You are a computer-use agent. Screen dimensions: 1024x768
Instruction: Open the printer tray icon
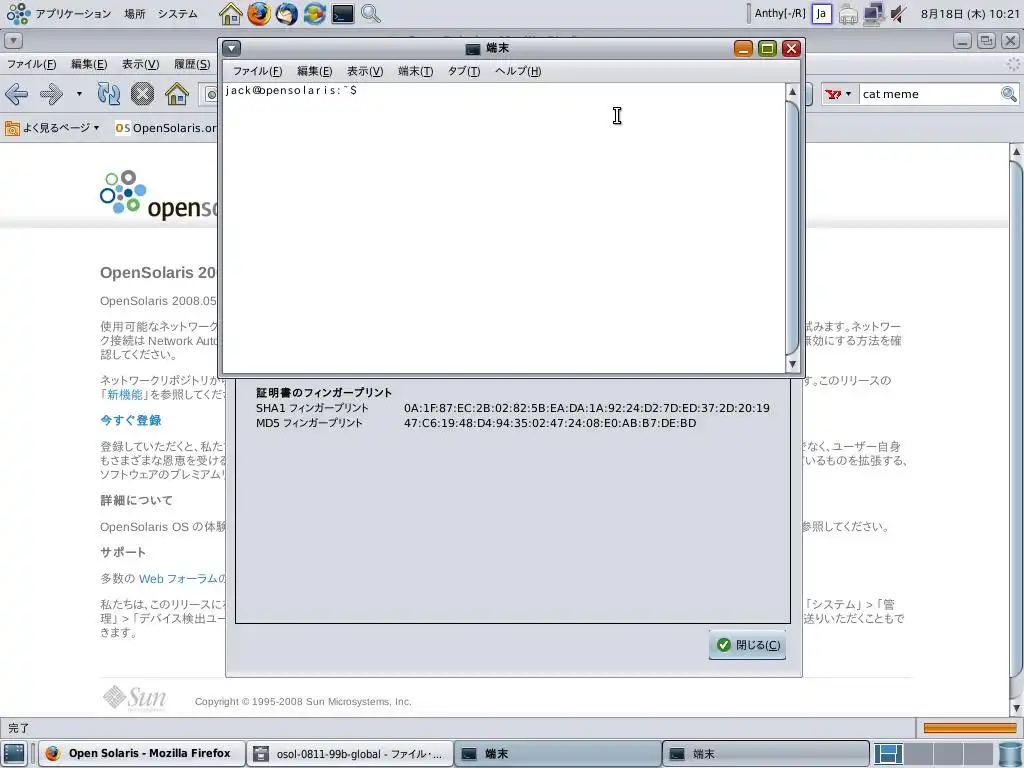click(848, 14)
